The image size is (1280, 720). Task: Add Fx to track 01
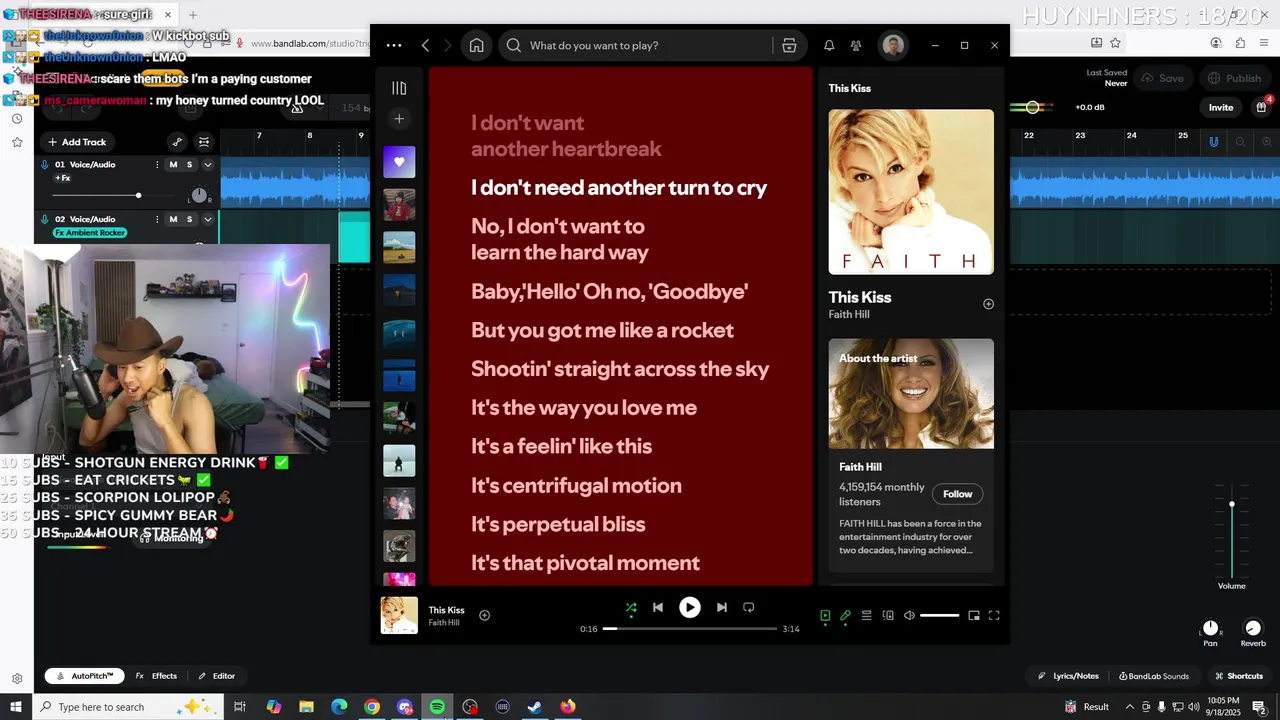pos(63,178)
